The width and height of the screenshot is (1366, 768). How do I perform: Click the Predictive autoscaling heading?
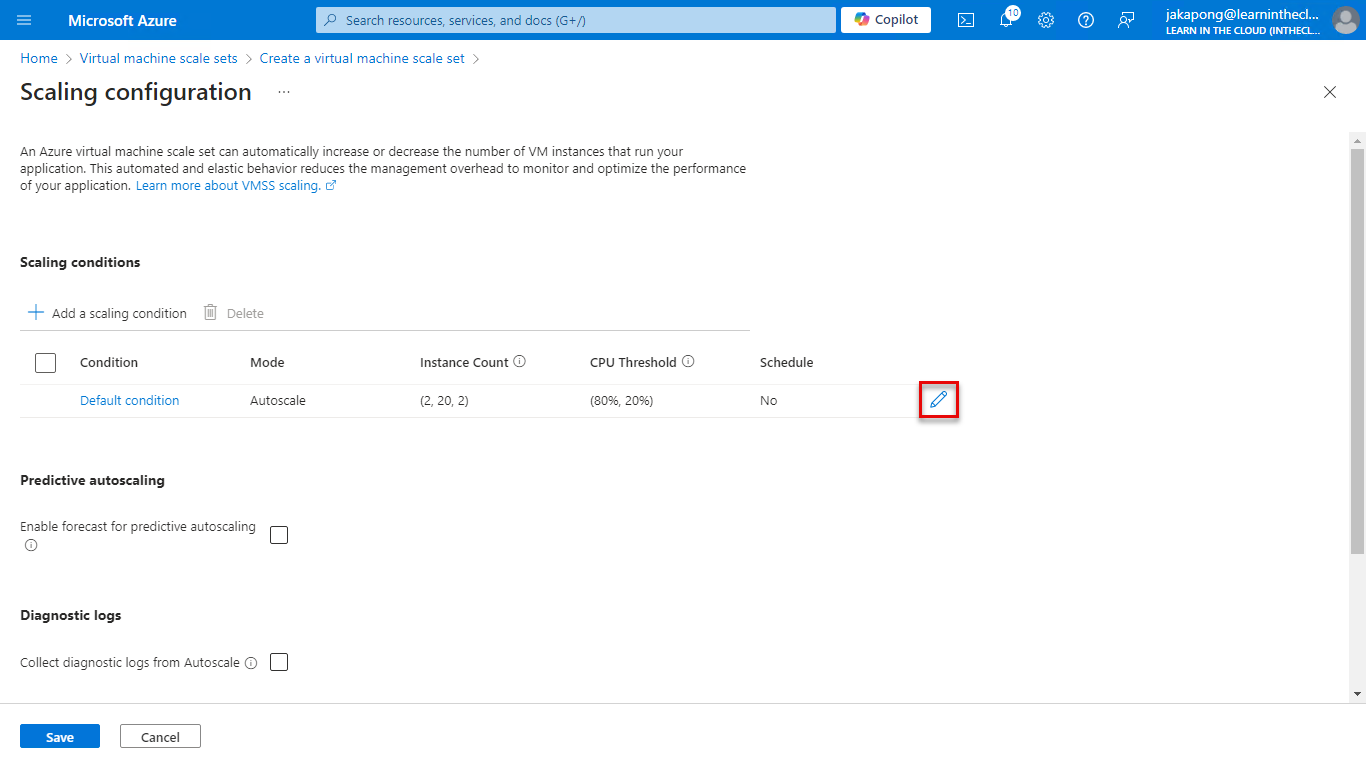(92, 480)
